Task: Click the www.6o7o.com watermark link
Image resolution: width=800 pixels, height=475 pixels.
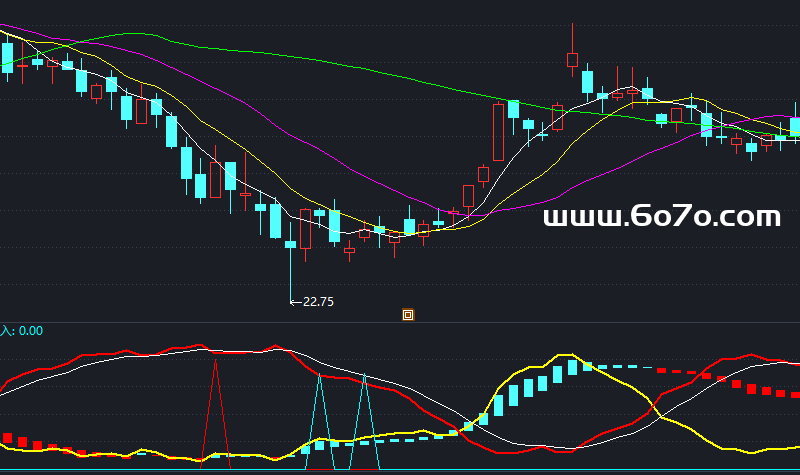Action: click(x=661, y=217)
